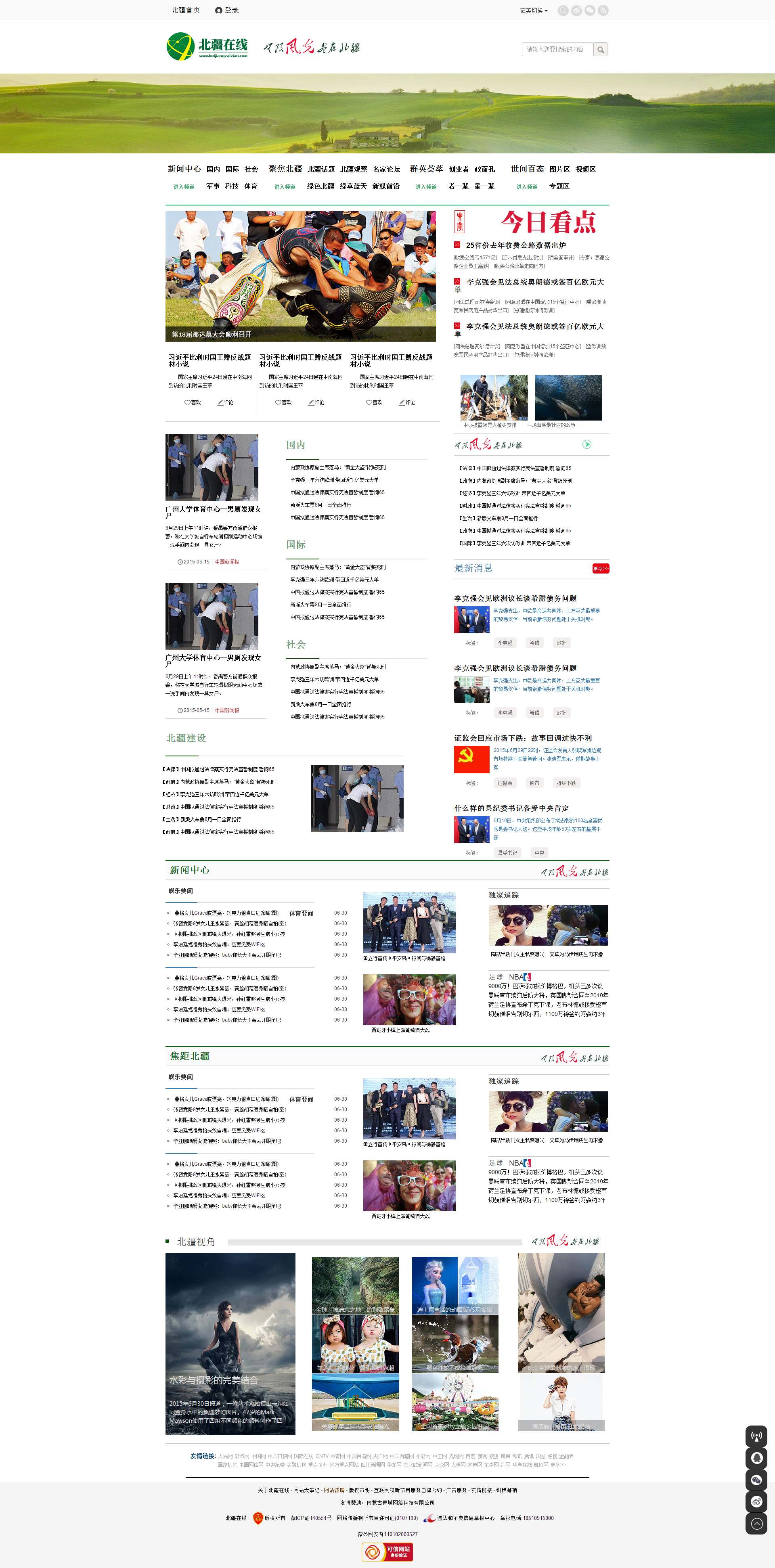Open 视频区 nav item
Image resolution: width=775 pixels, height=1568 pixels.
click(585, 169)
